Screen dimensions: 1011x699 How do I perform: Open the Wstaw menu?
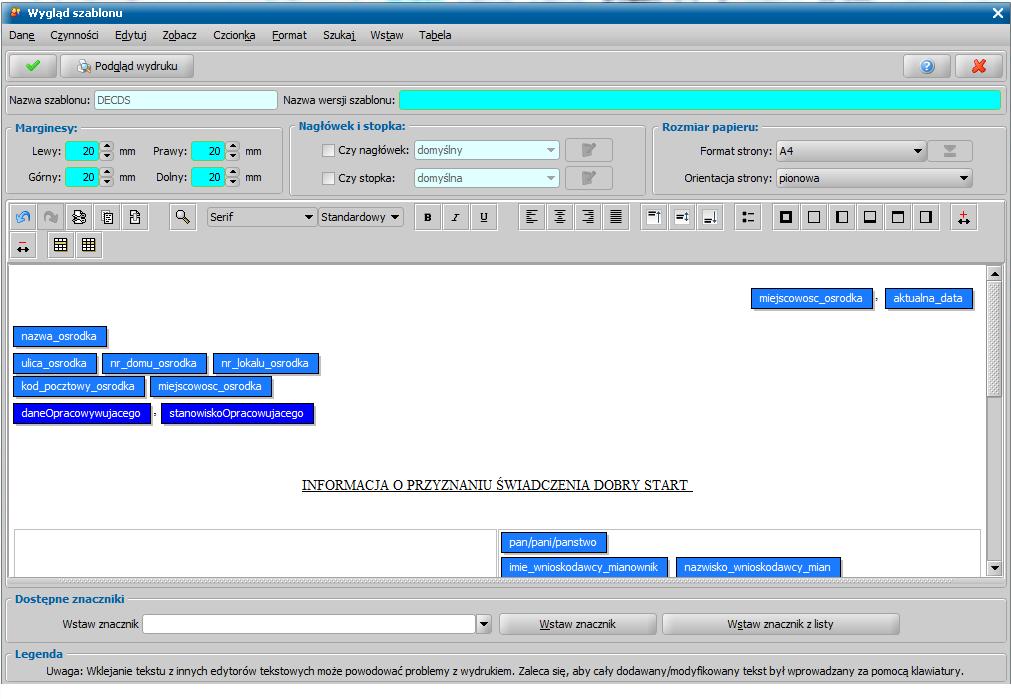387,35
